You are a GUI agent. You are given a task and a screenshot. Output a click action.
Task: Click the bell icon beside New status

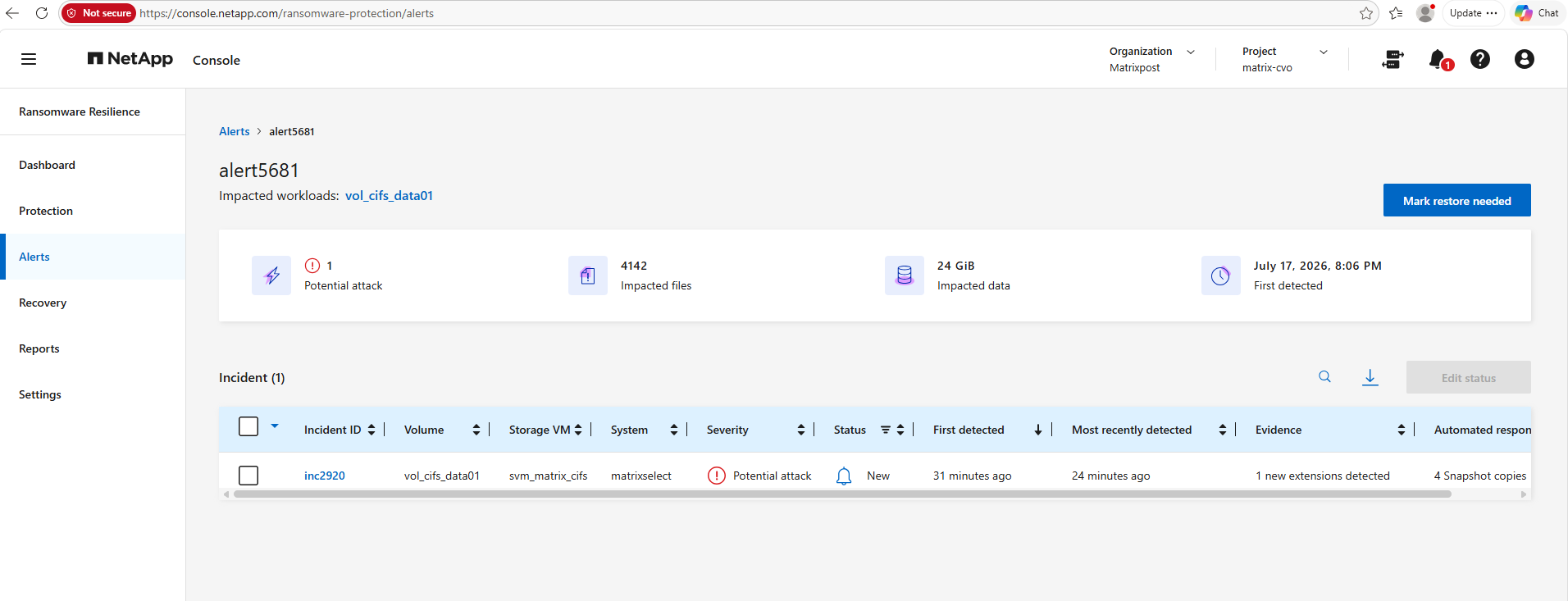coord(844,476)
